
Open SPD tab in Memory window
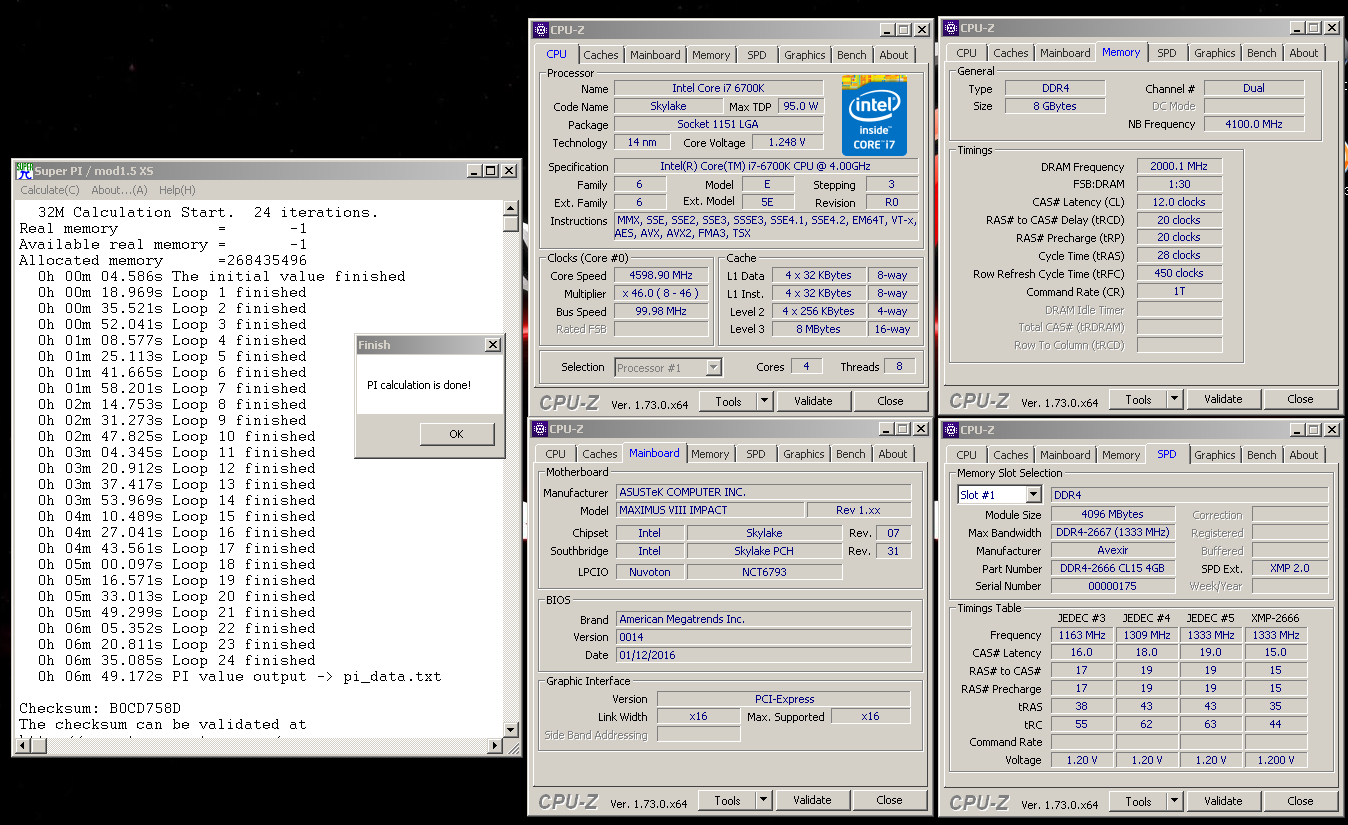point(1167,53)
